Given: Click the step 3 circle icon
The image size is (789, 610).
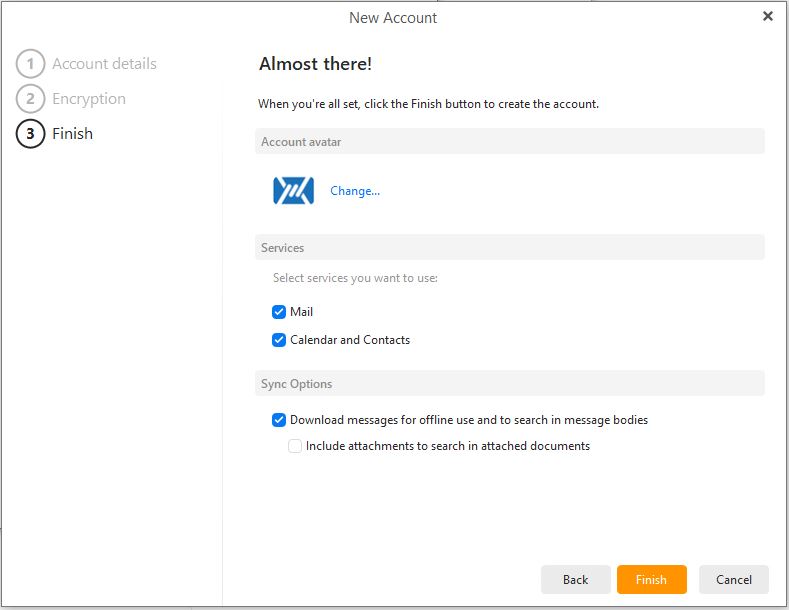Looking at the screenshot, I should [30, 134].
